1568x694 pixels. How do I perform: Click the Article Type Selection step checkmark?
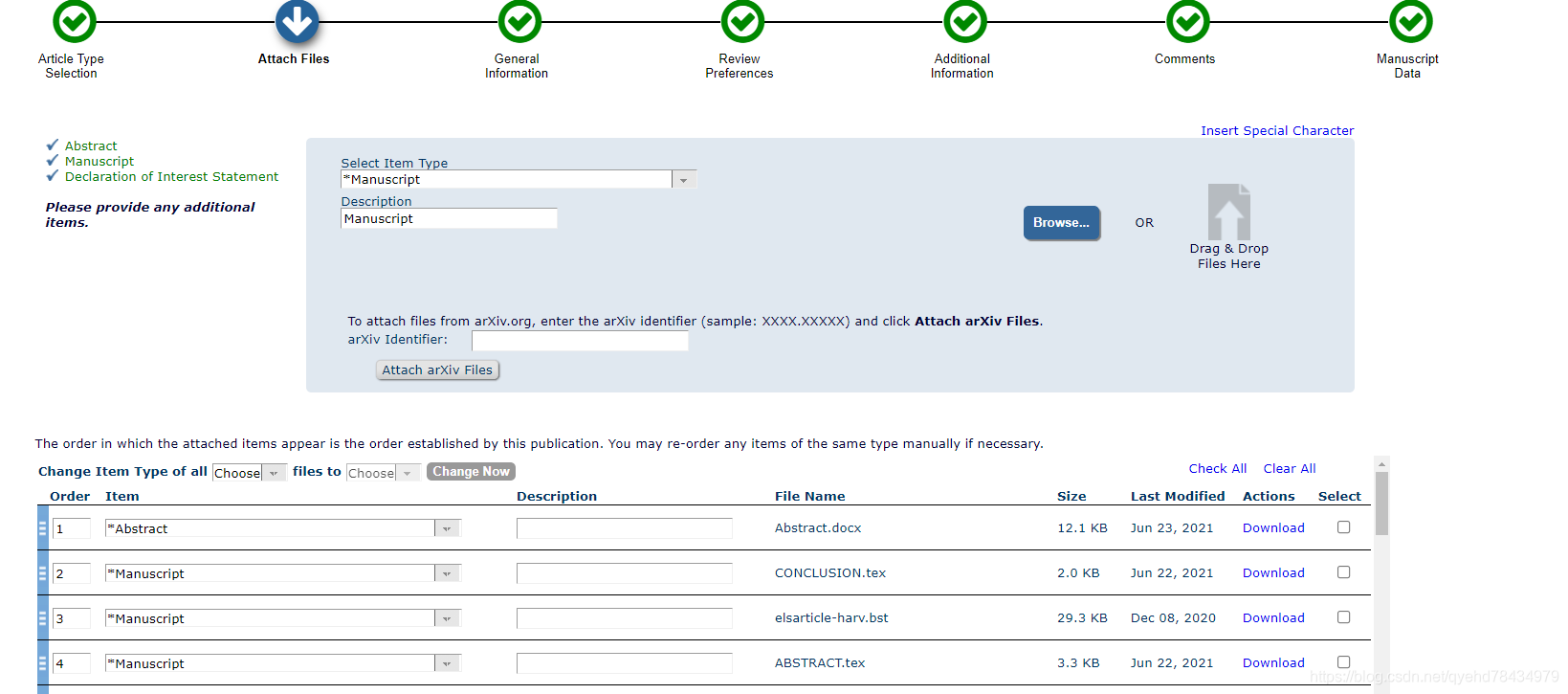click(74, 21)
